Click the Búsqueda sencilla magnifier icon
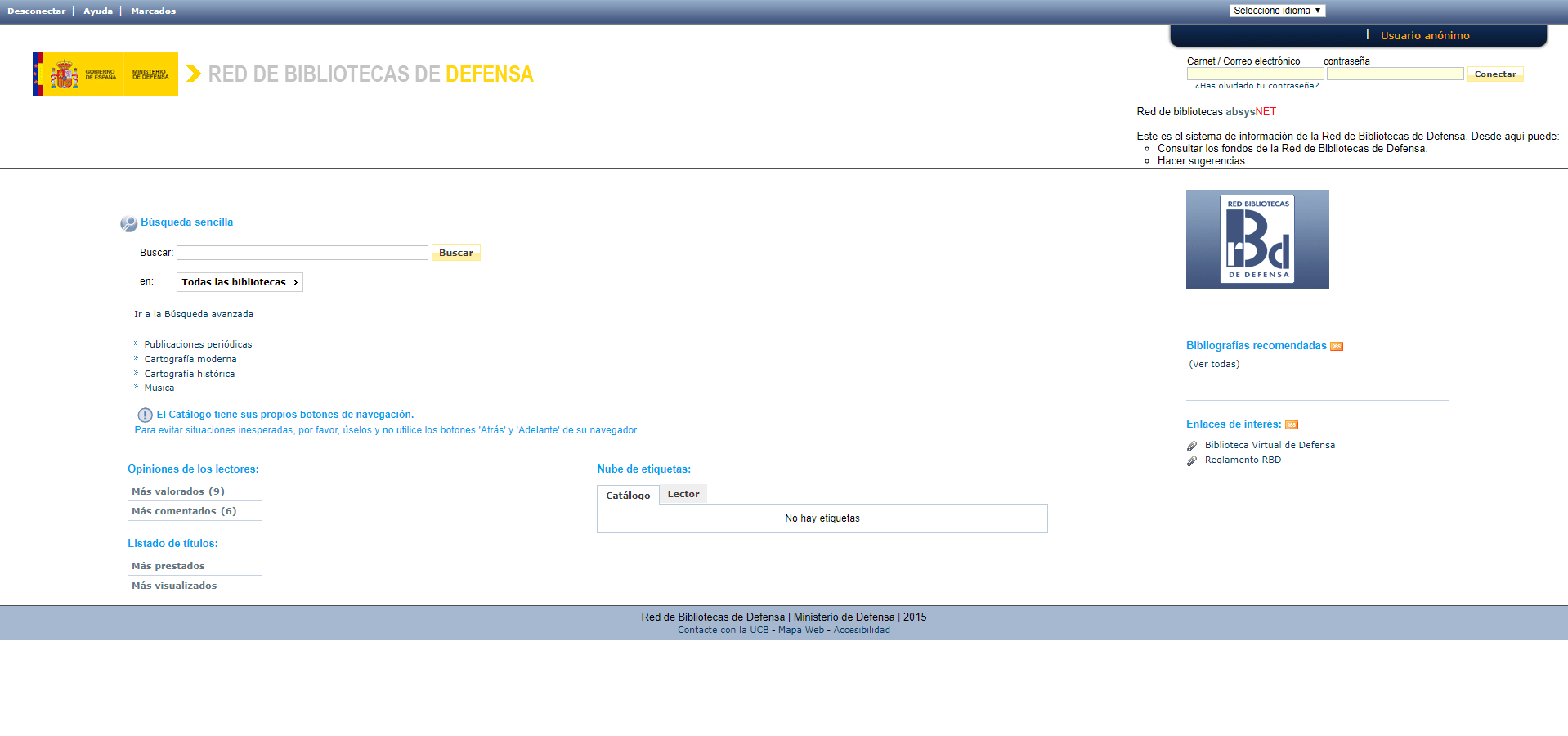The height and width of the screenshot is (736, 1568). tap(128, 223)
